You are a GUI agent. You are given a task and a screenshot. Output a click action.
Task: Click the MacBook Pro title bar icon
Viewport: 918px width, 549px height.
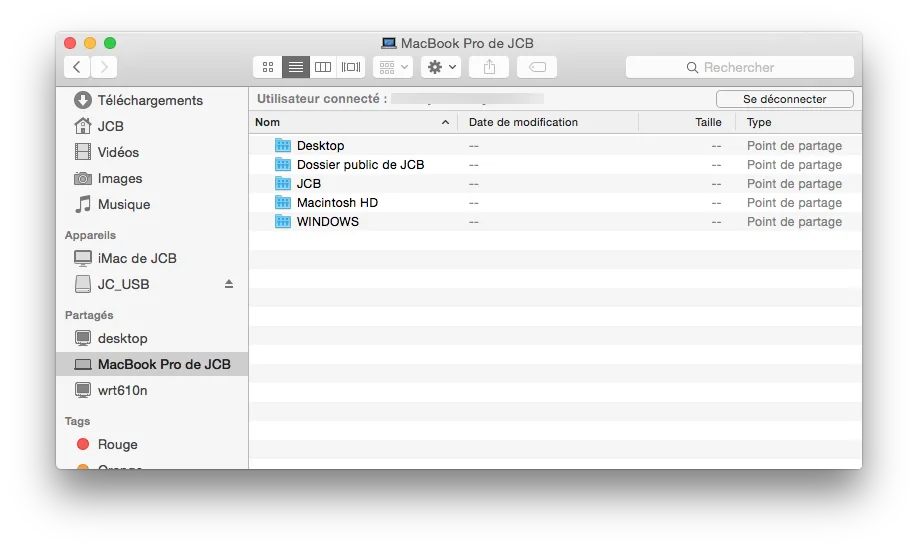coord(389,43)
